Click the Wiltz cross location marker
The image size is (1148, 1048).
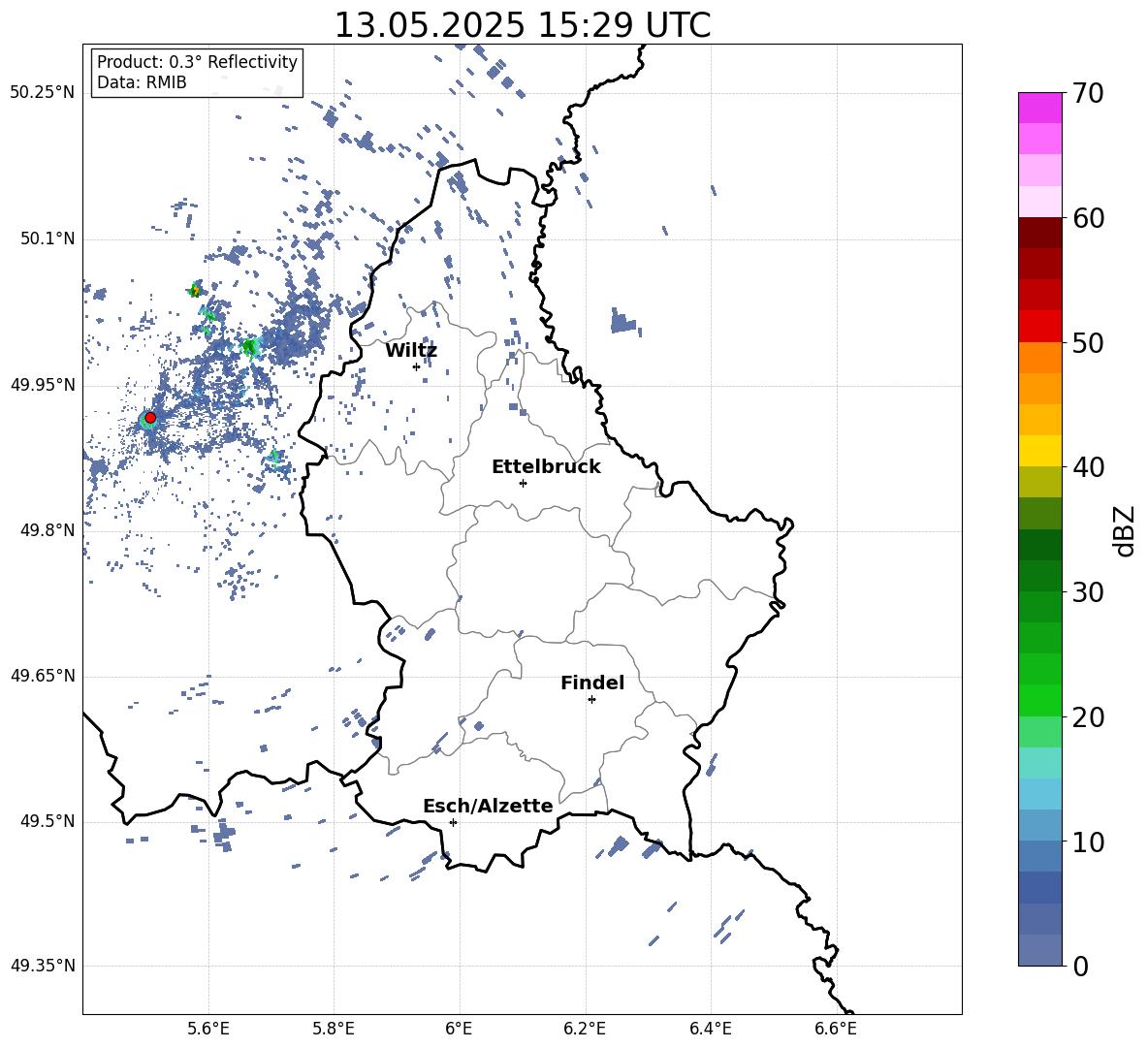417,366
